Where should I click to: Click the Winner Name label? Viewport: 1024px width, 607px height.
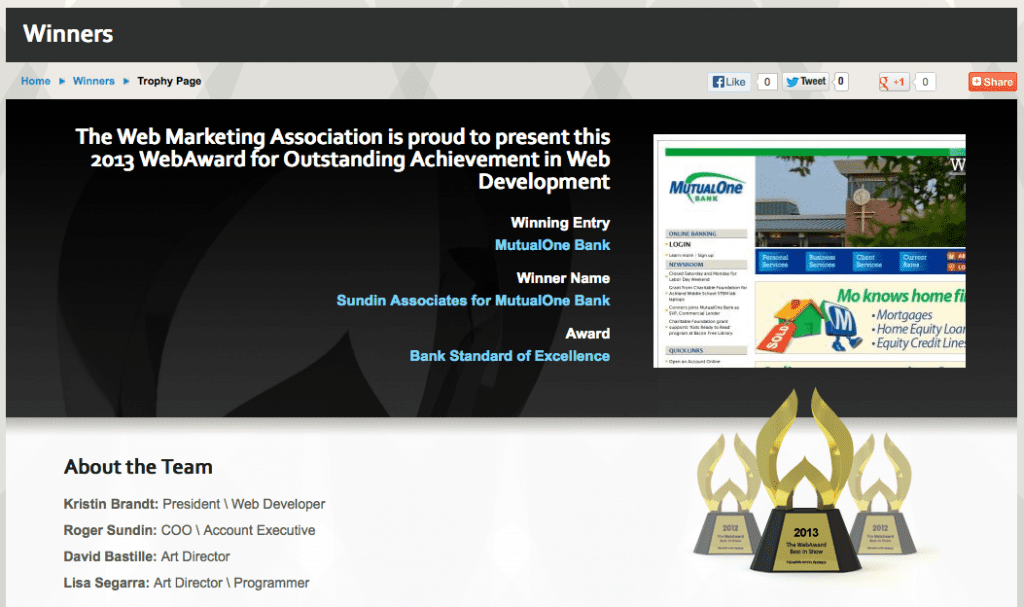pos(563,278)
